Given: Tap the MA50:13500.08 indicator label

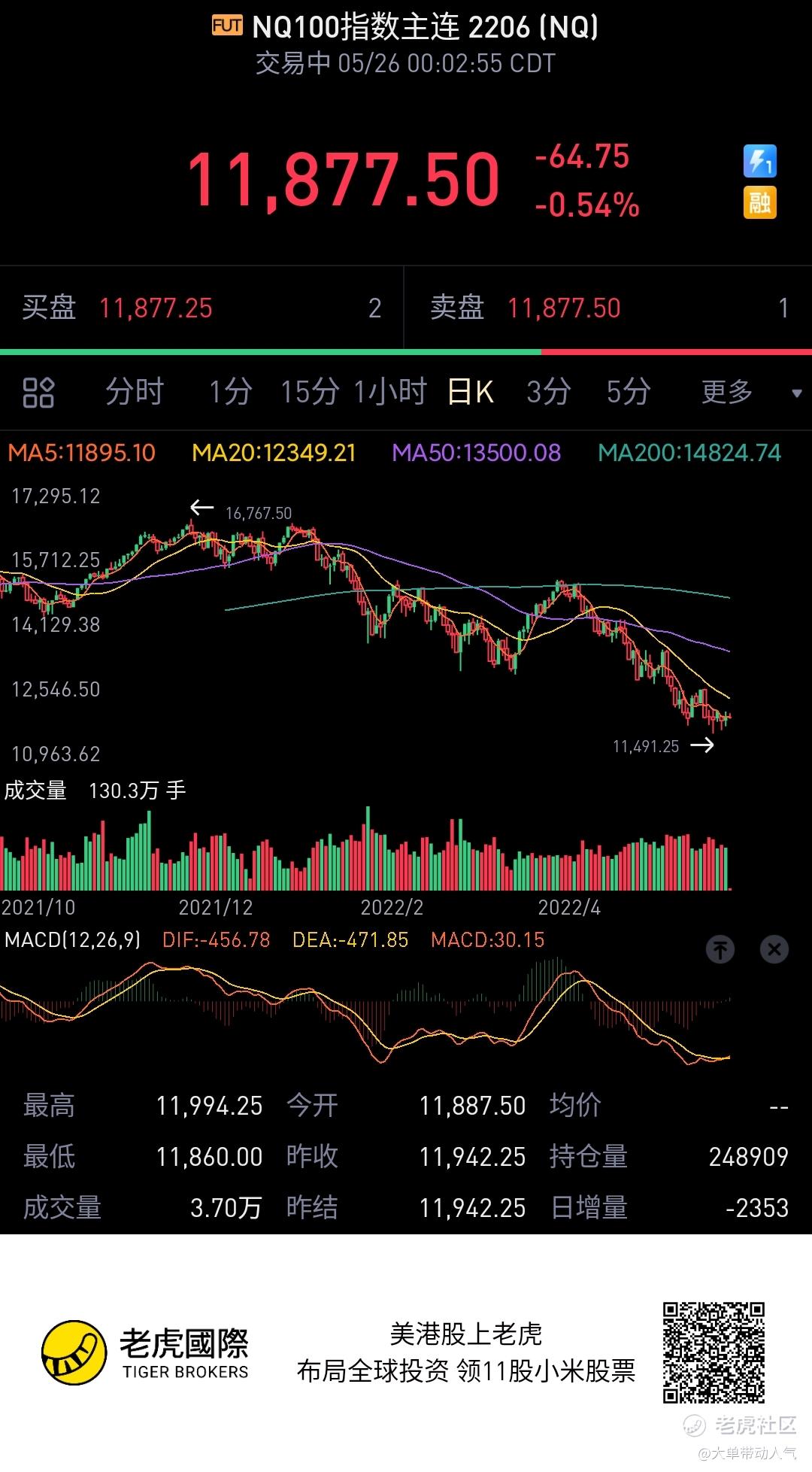Looking at the screenshot, I should pos(477,453).
